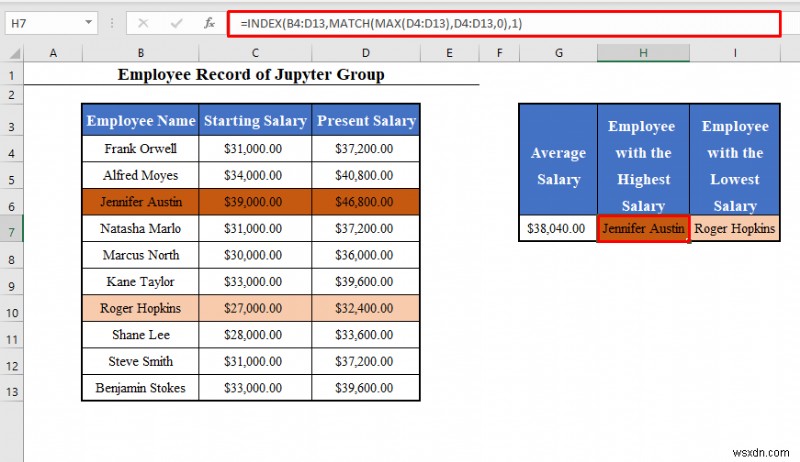The height and width of the screenshot is (462, 800).
Task: Click into the formula bar INDEX formula
Action: [504, 23]
